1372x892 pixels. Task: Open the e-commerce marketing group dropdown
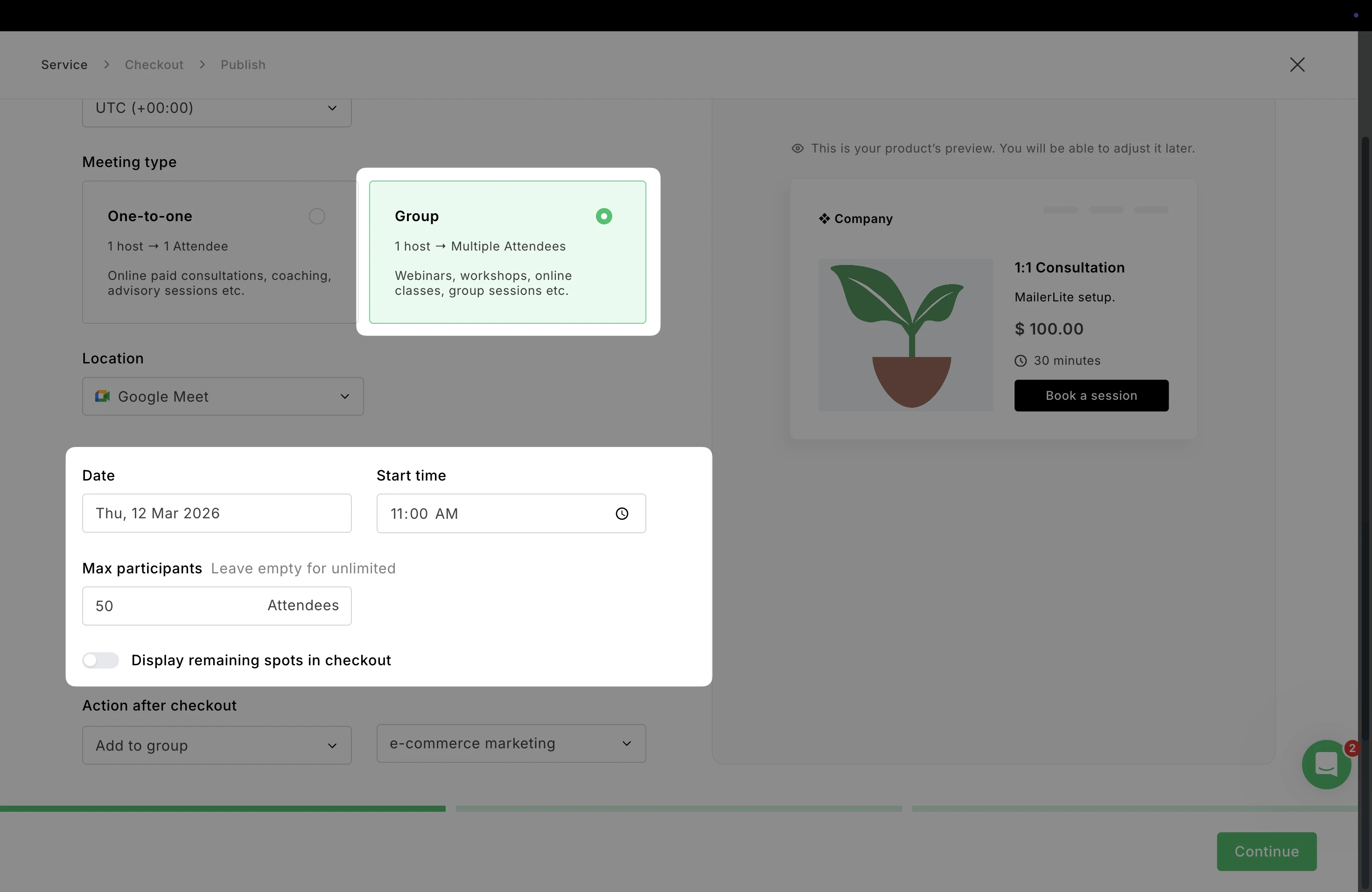tap(511, 743)
